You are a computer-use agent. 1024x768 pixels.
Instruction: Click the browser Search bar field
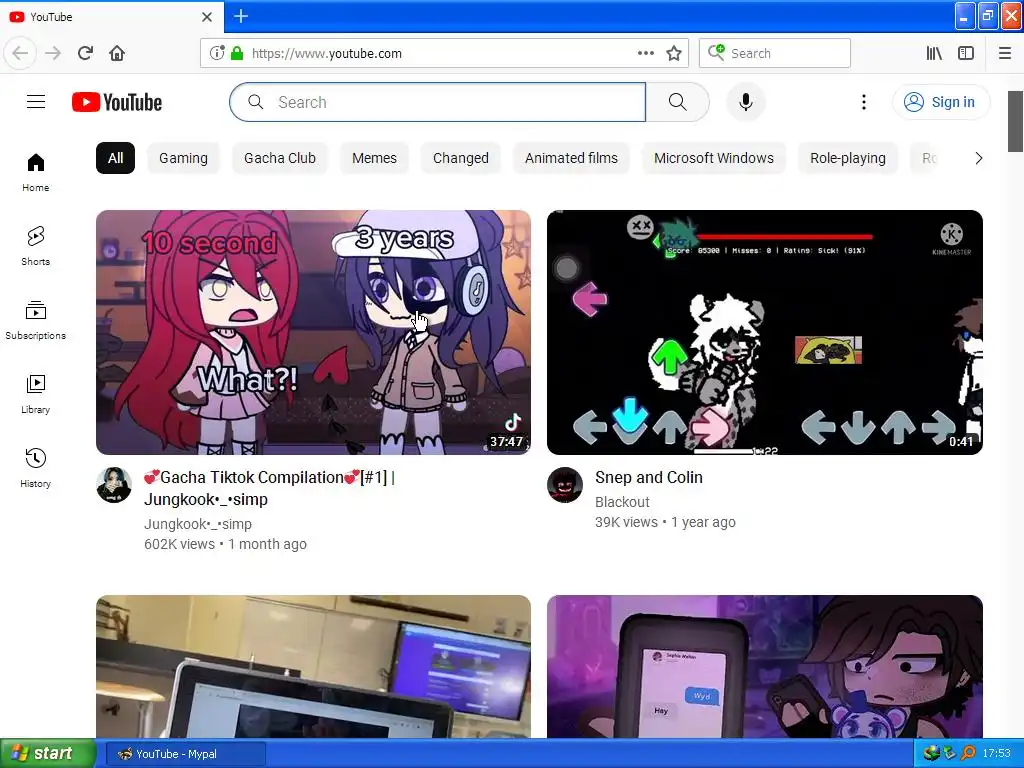(775, 53)
